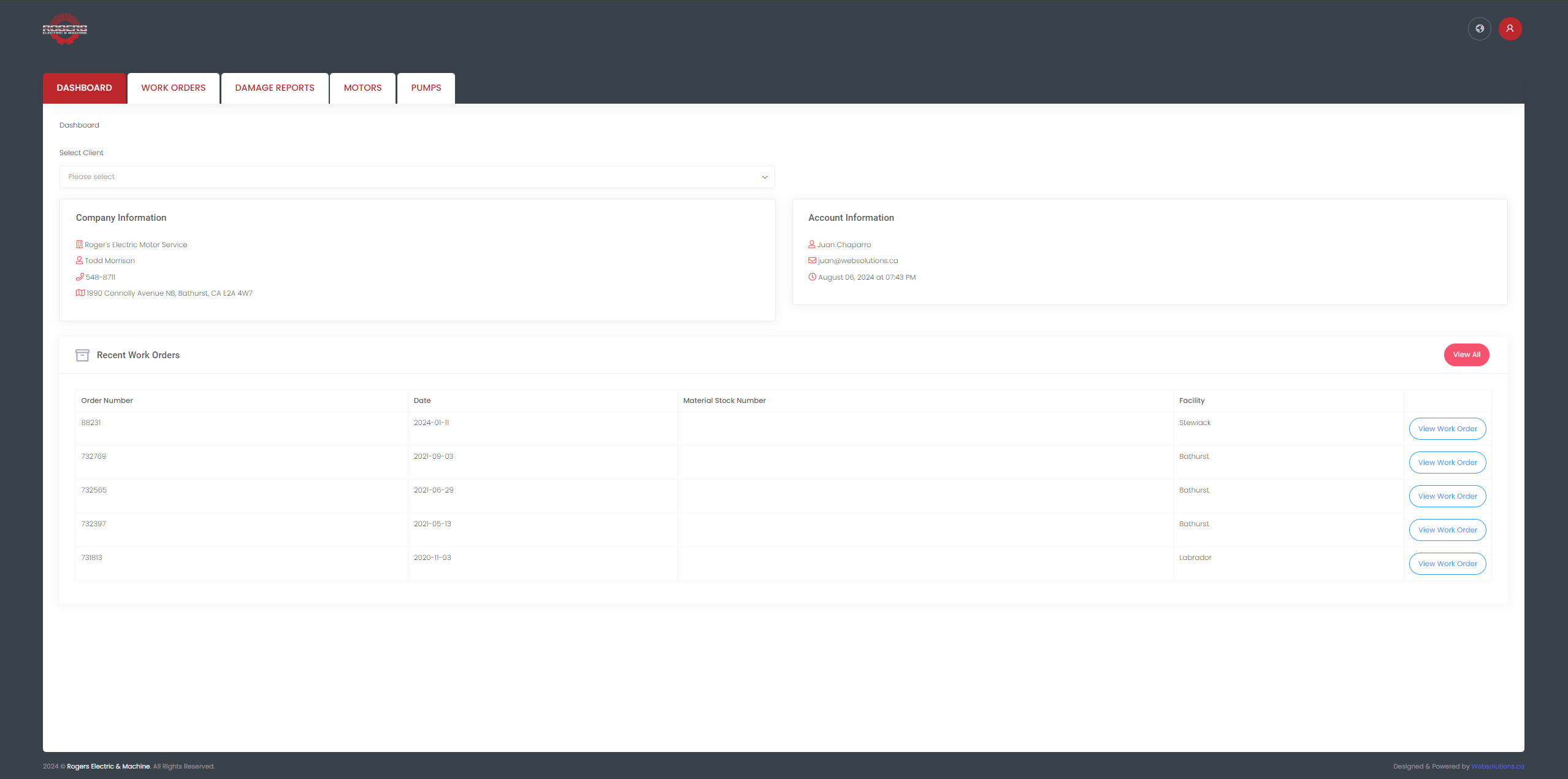Click the date 2021-09-03

pos(434,456)
